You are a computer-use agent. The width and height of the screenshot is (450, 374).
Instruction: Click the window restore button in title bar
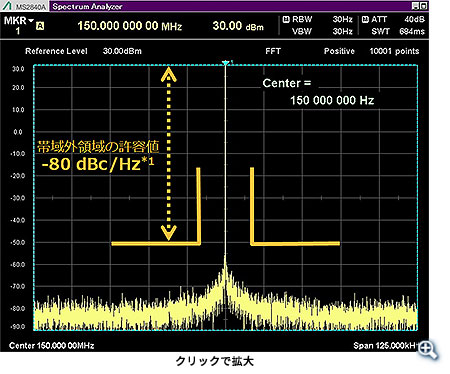click(415, 6)
